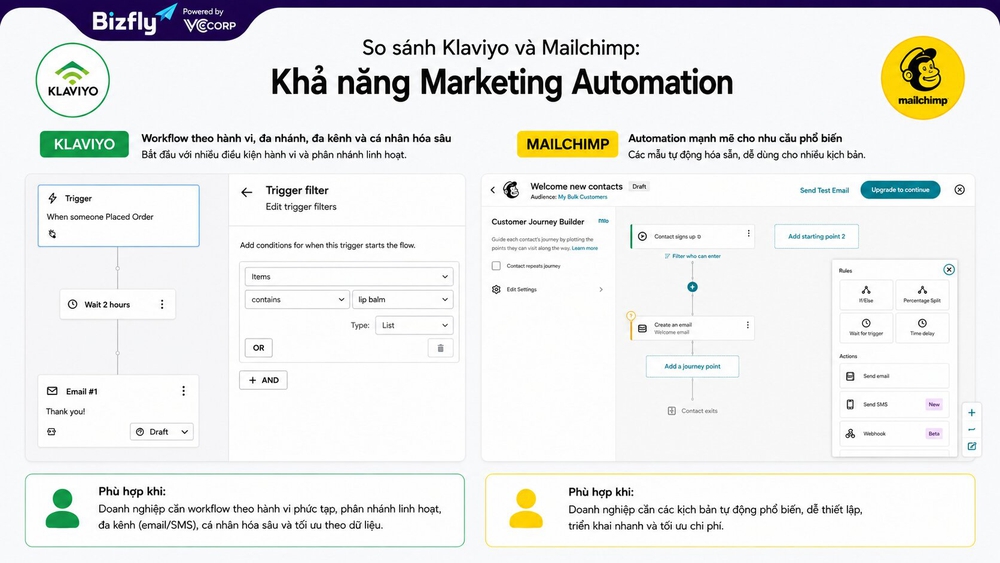Image resolution: width=1000 pixels, height=563 pixels.
Task: Delete the condition with trash icon
Action: [x=440, y=348]
